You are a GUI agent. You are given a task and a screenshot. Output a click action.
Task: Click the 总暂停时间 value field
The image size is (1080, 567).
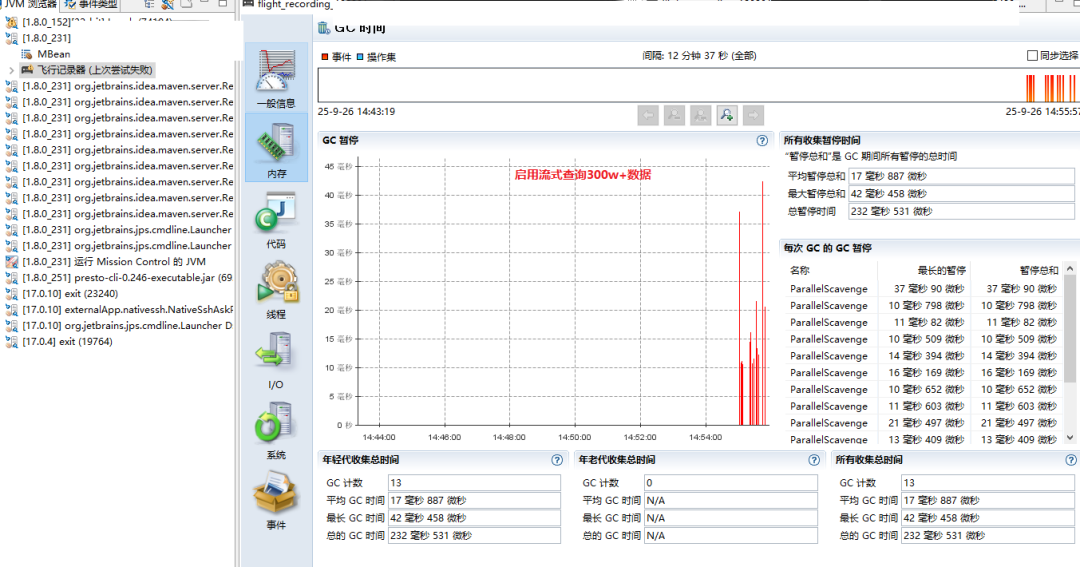pos(961,212)
